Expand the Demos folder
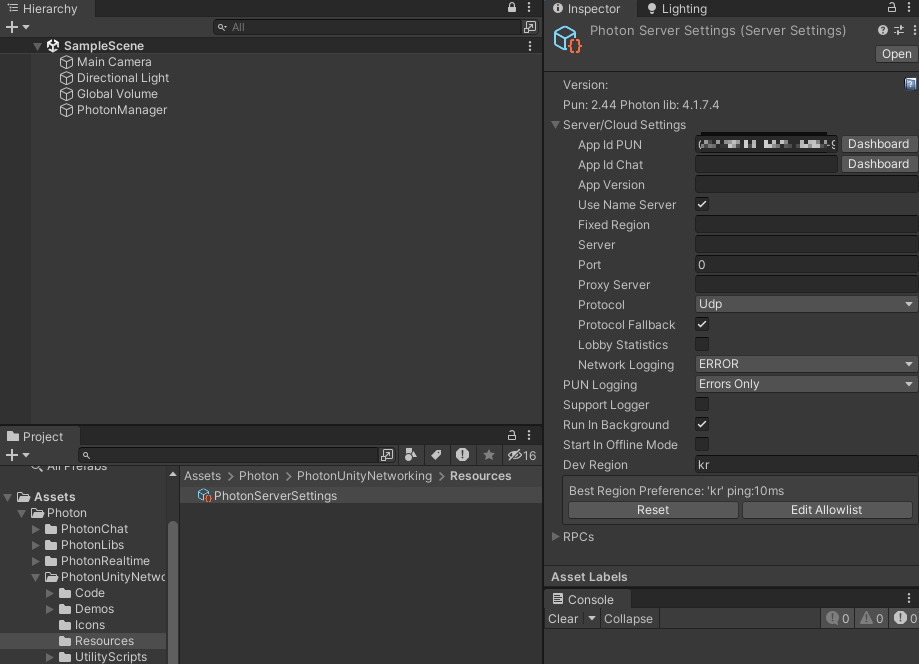Viewport: 919px width, 664px height. click(50, 609)
